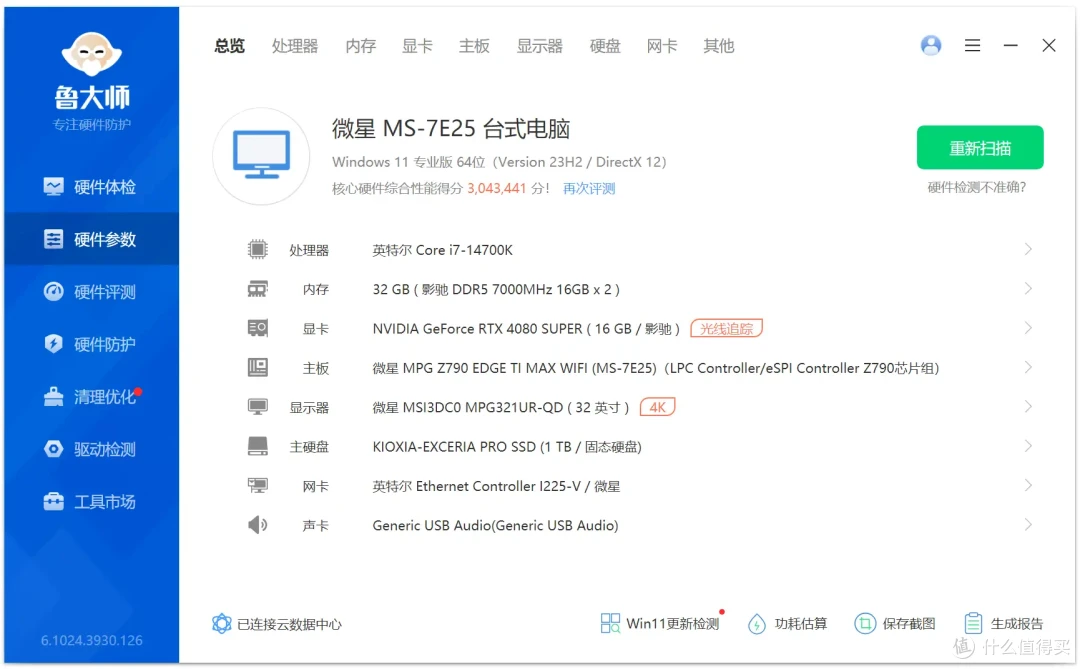Click the 声卡 speaker icon
This screenshot has height=669, width=1080.
(258, 525)
